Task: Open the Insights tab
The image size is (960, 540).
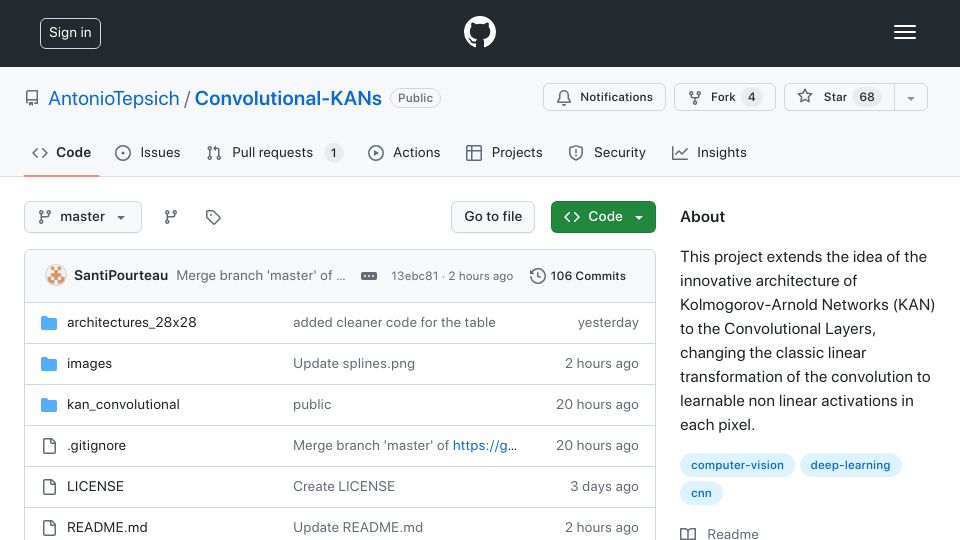Action: (x=709, y=152)
